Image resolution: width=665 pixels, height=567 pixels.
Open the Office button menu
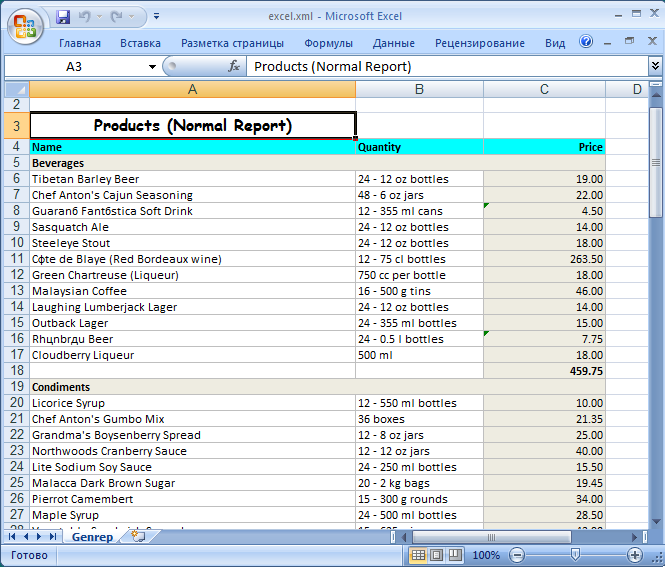pyautogui.click(x=25, y=26)
